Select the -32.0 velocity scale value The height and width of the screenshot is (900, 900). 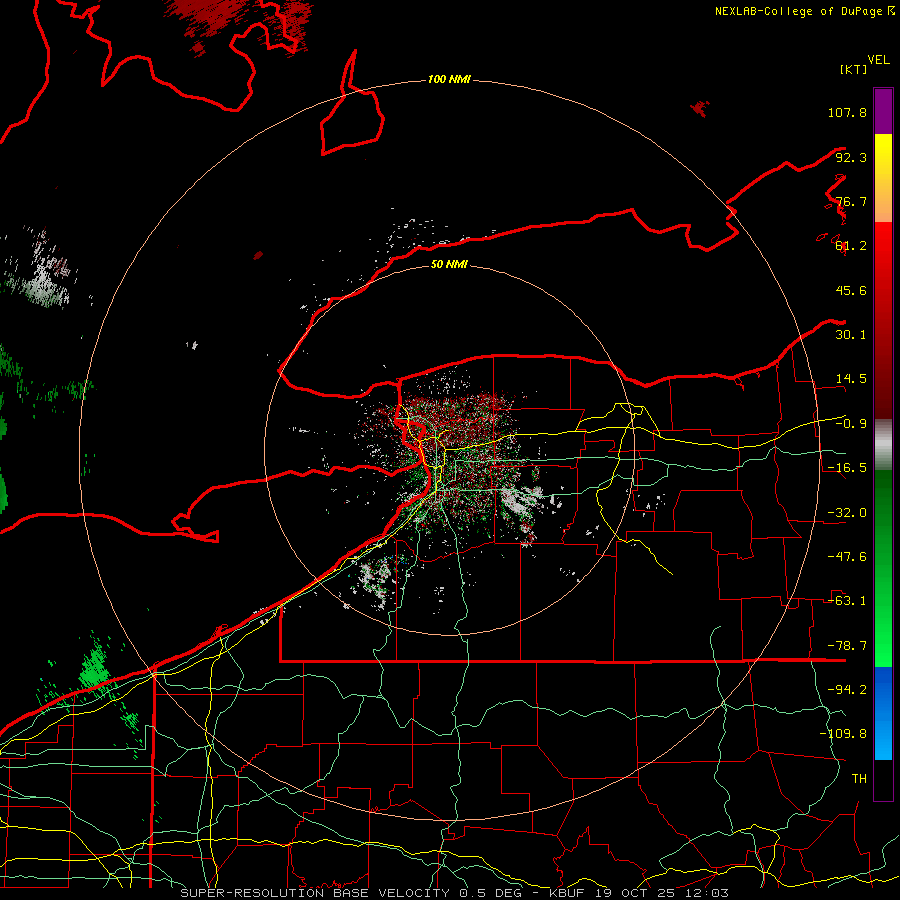click(x=847, y=513)
